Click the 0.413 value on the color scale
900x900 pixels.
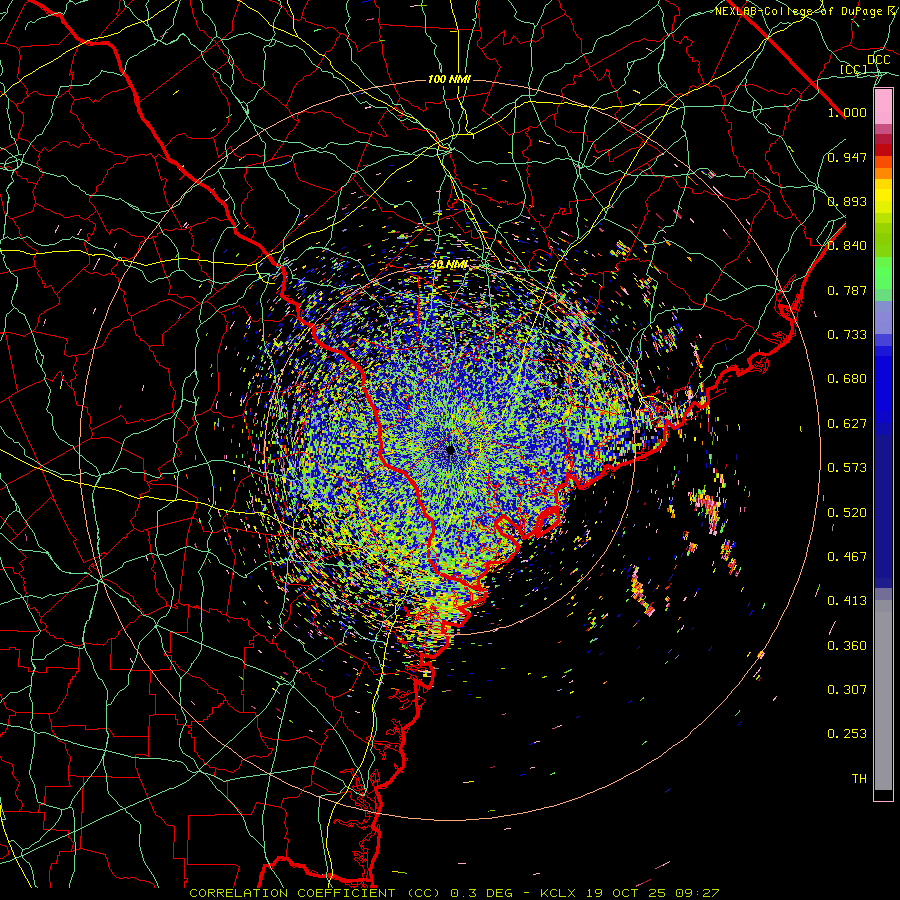(847, 601)
